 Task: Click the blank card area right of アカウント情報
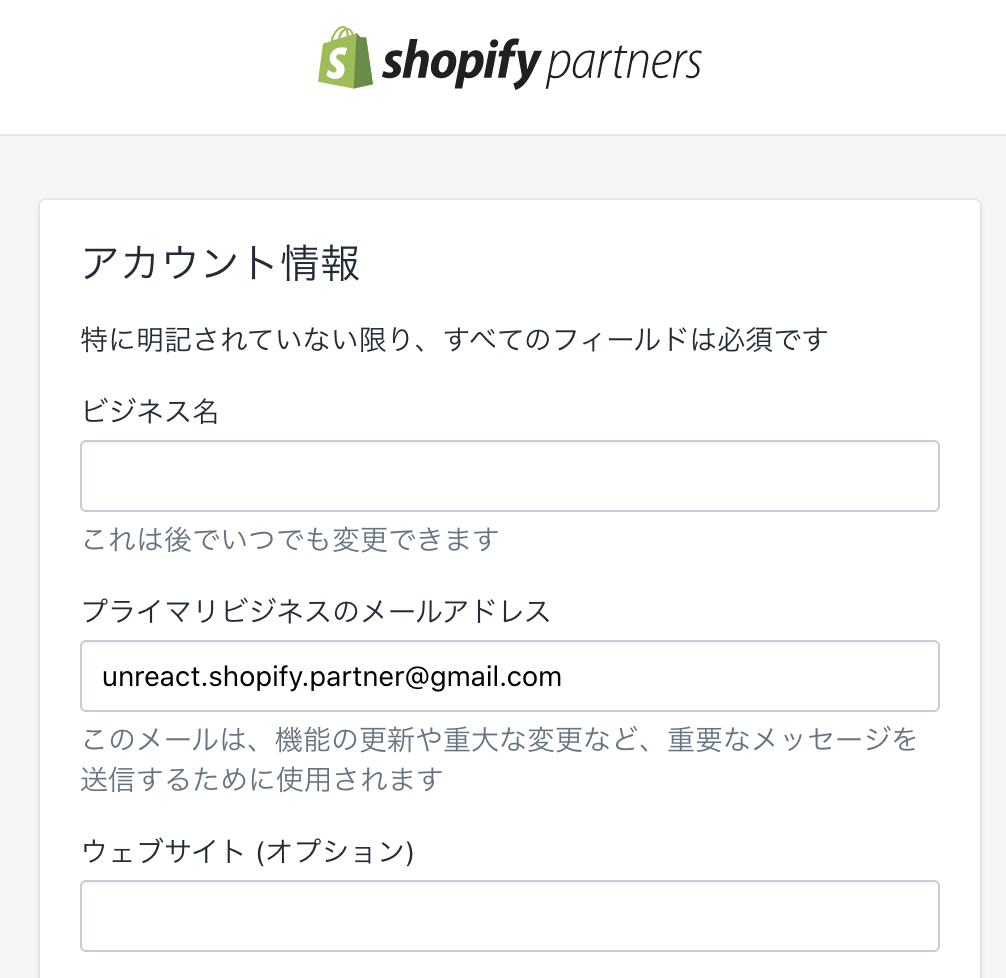coord(680,264)
